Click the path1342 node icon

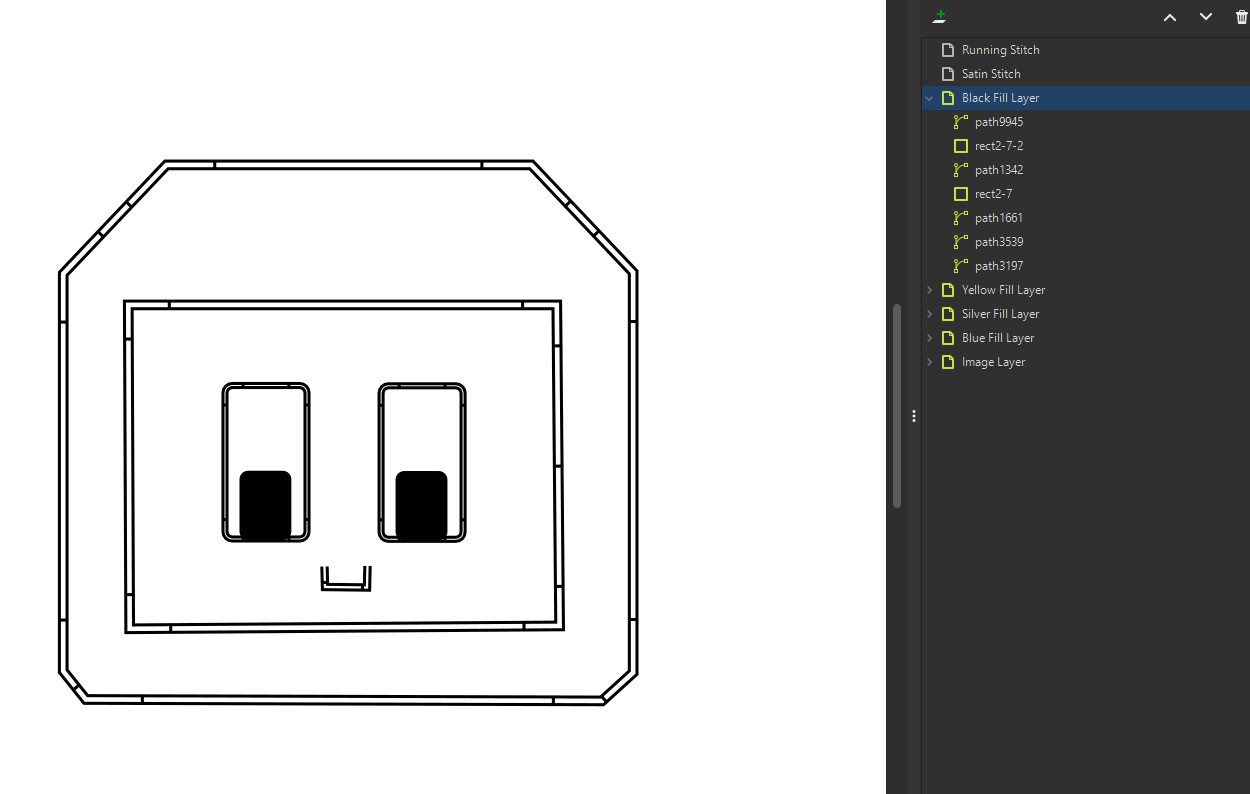(x=961, y=170)
